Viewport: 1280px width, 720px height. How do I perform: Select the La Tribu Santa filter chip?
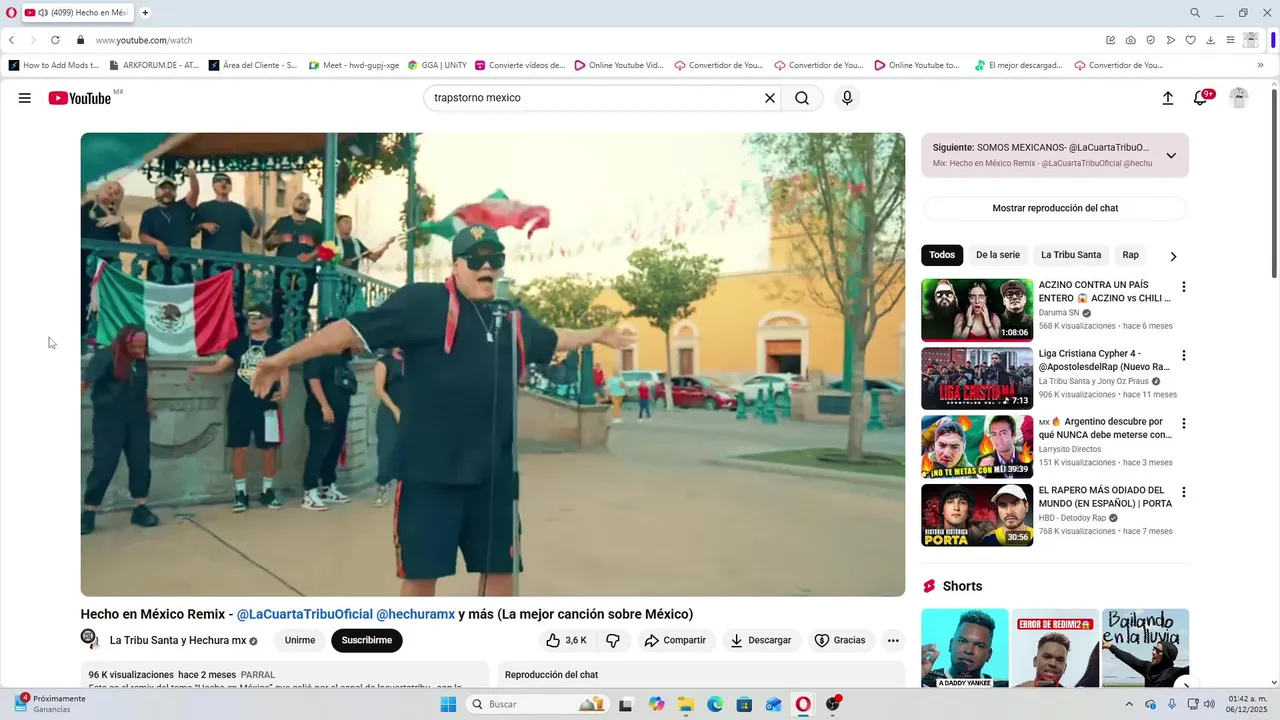(1071, 255)
